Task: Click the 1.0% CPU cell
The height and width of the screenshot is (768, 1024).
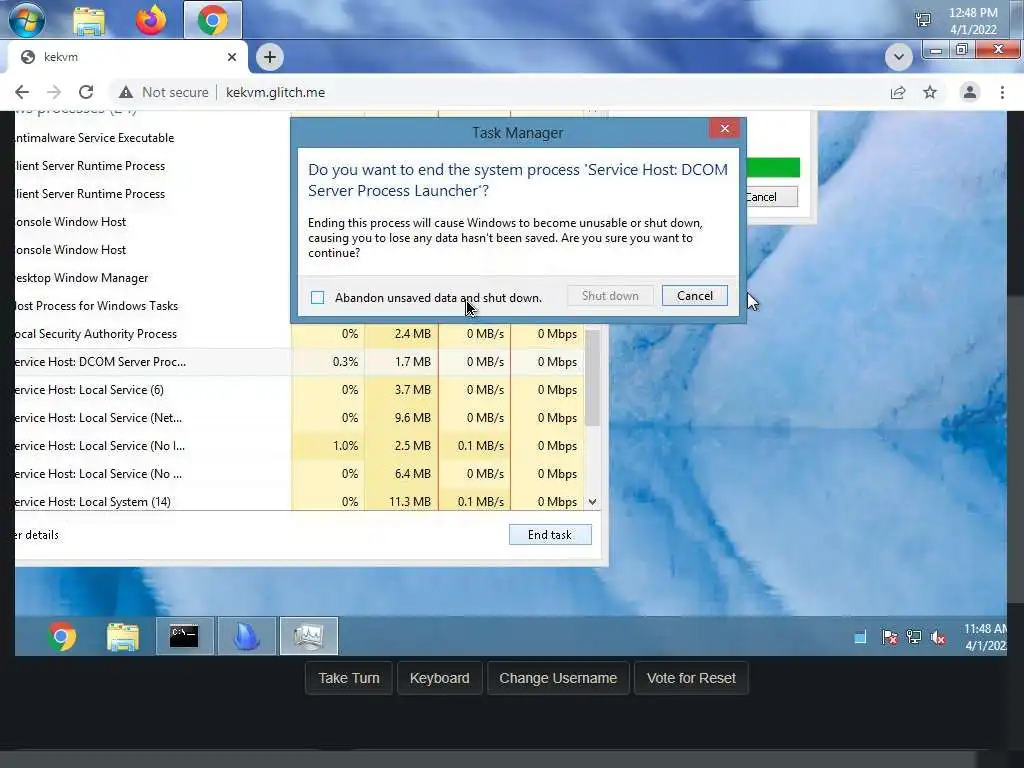Action: pyautogui.click(x=328, y=446)
